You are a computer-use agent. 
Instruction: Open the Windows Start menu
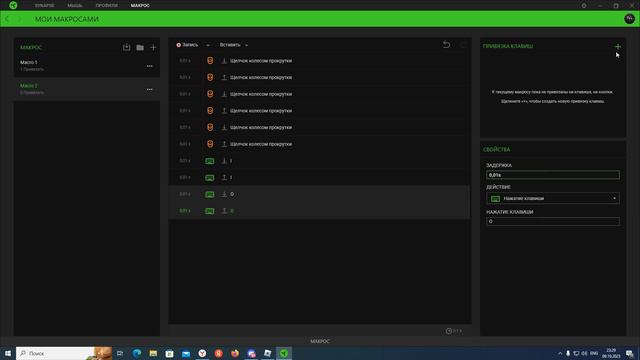pyautogui.click(x=7, y=353)
